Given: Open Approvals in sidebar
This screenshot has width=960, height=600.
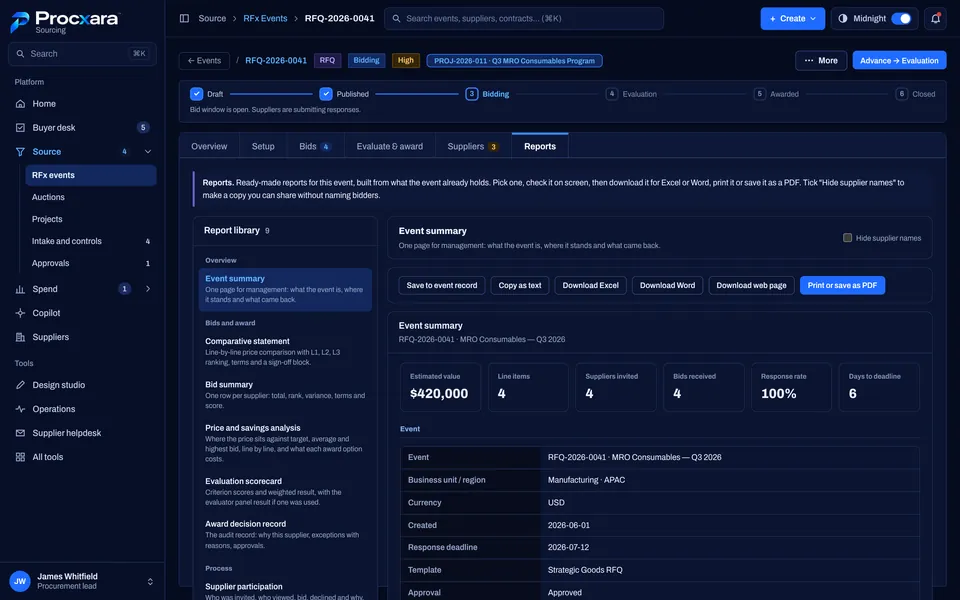Looking at the screenshot, I should point(91,263).
